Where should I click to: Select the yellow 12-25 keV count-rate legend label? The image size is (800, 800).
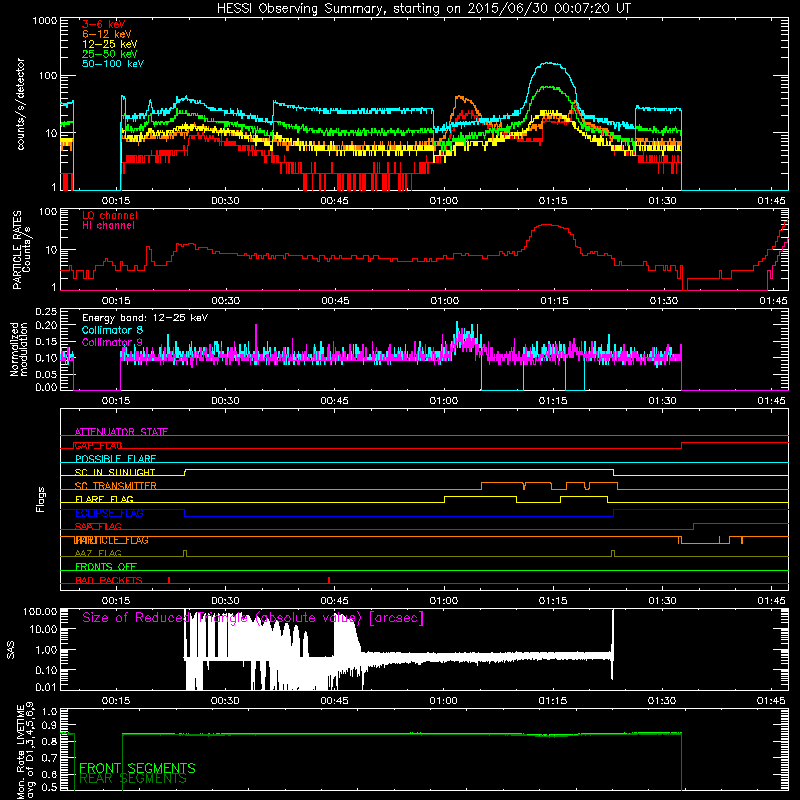click(x=110, y=44)
